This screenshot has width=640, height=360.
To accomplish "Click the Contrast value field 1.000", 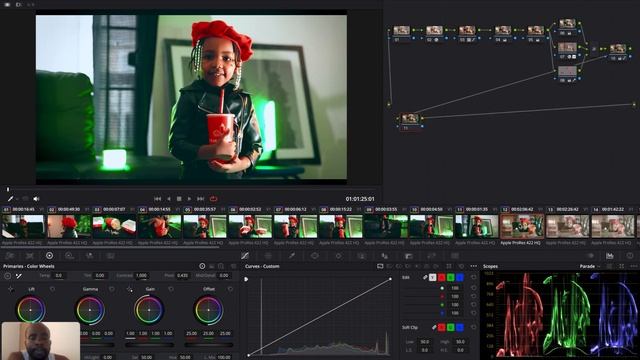I will [142, 276].
